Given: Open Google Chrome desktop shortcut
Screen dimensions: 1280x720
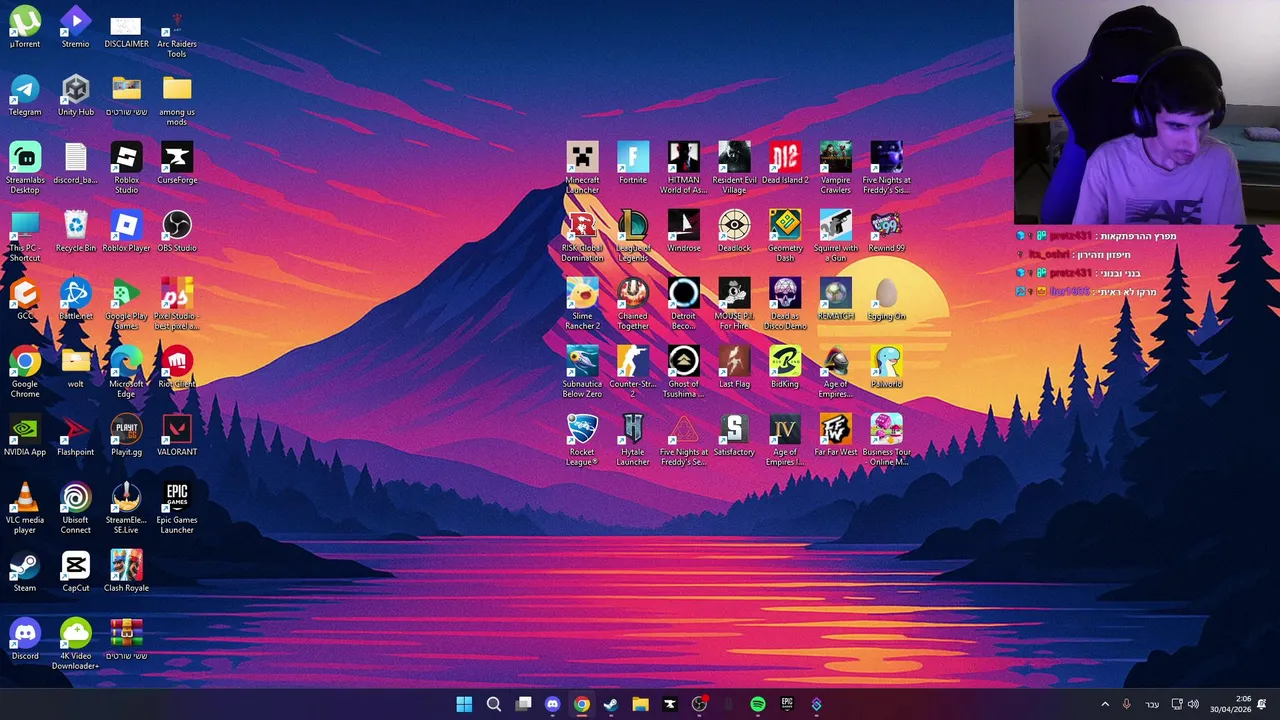Looking at the screenshot, I should (25, 372).
